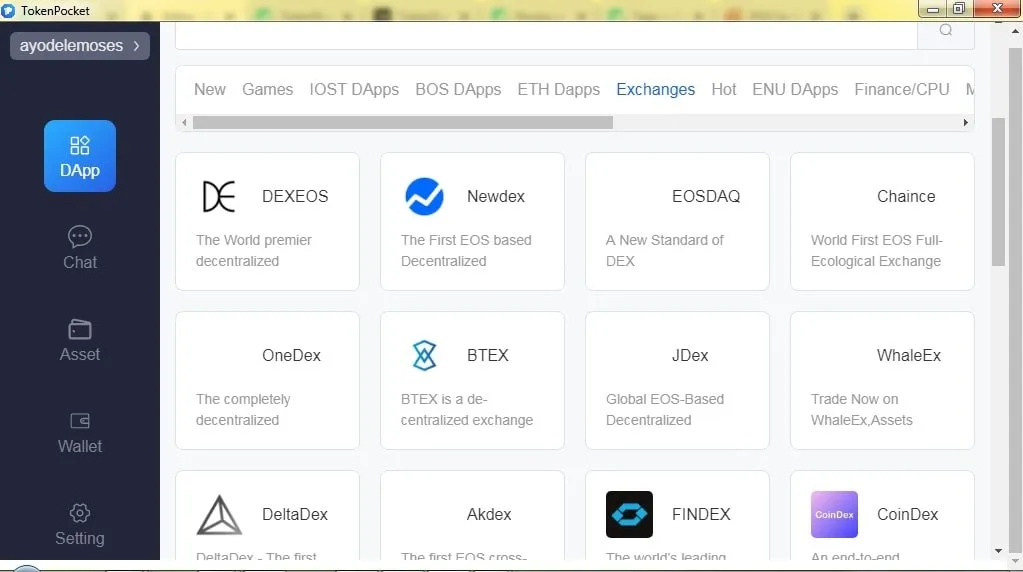The image size is (1023, 572).
Task: Click the CoinDex title text
Action: tap(908, 515)
